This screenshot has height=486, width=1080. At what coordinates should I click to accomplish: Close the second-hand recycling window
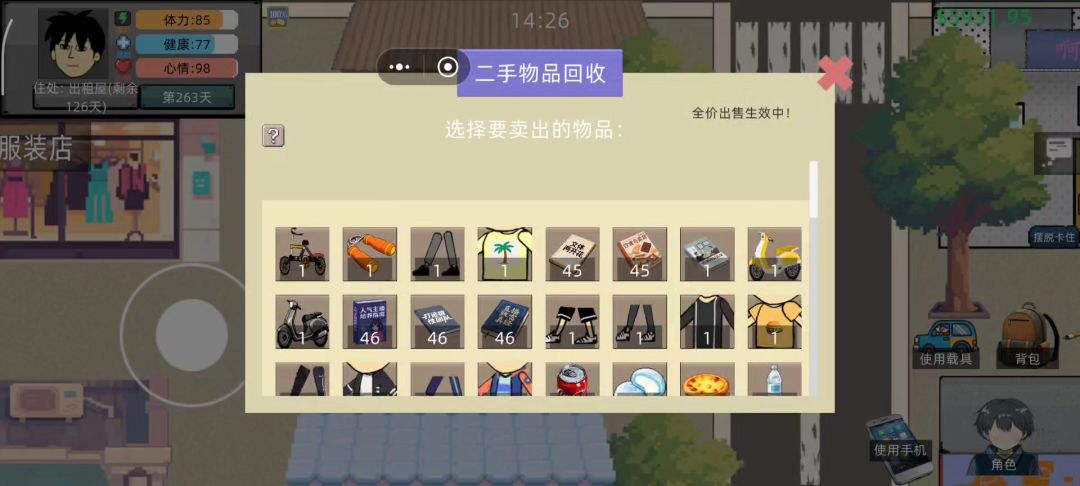835,73
